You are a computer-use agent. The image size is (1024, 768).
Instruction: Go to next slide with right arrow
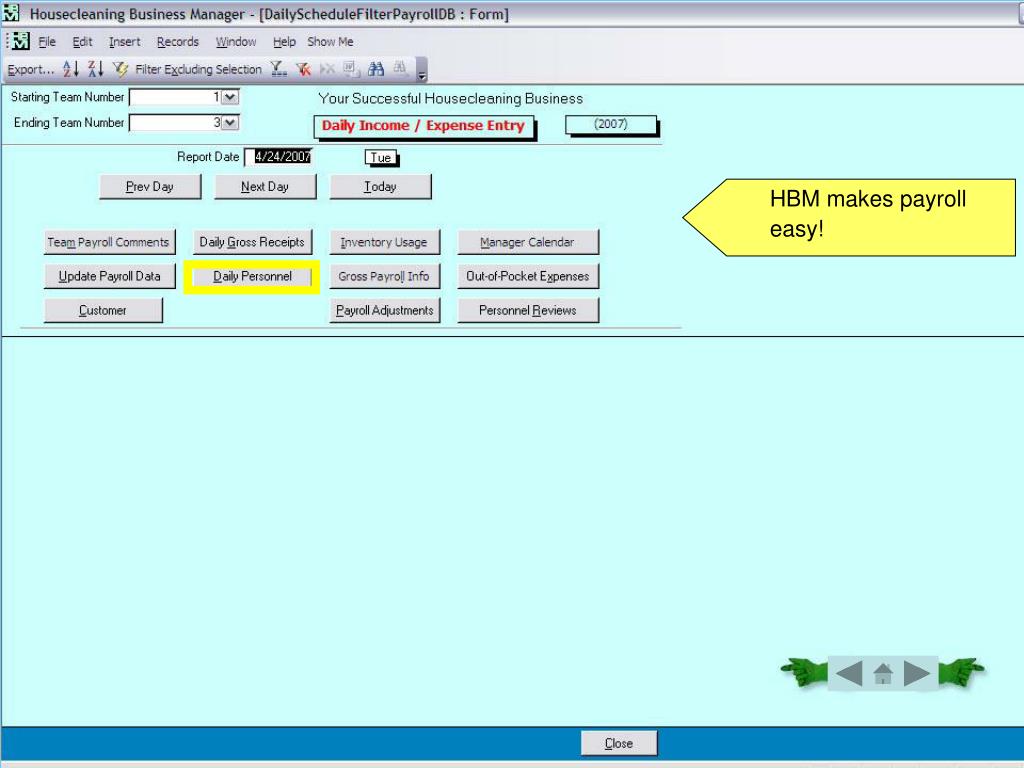pyautogui.click(x=917, y=673)
